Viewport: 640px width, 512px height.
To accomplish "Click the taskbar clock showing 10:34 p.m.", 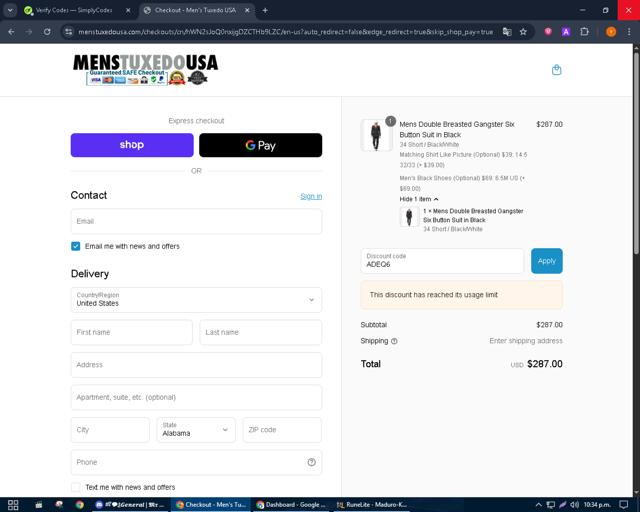I will pyautogui.click(x=597, y=505).
